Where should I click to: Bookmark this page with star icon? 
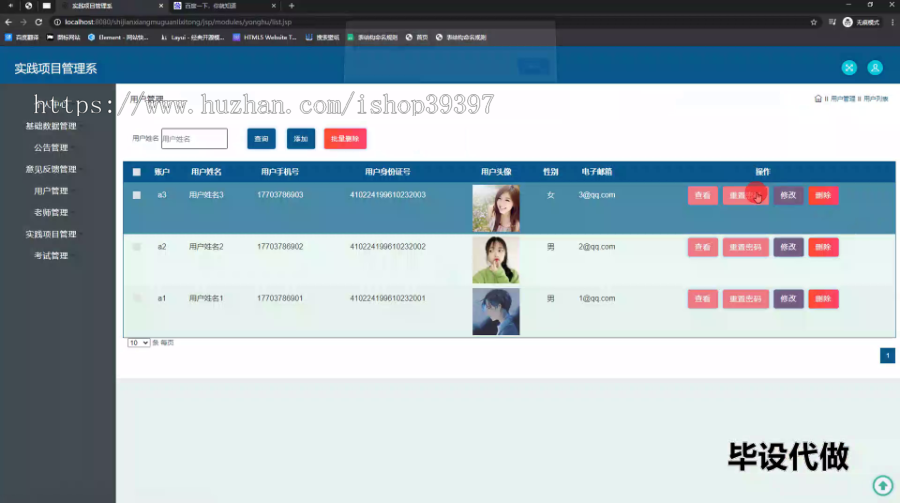point(813,22)
